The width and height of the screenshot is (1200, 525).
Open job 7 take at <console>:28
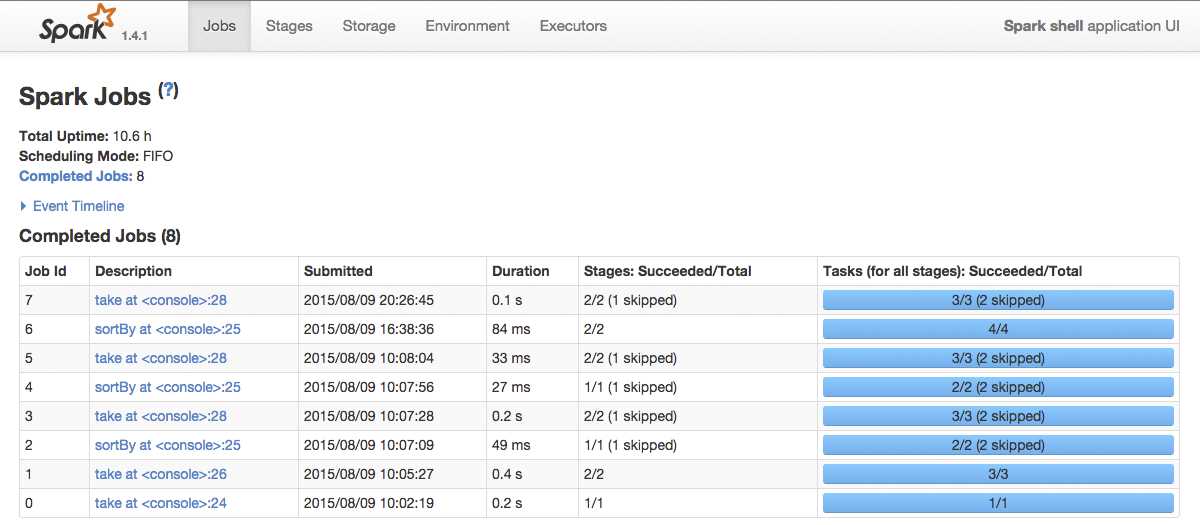(161, 300)
